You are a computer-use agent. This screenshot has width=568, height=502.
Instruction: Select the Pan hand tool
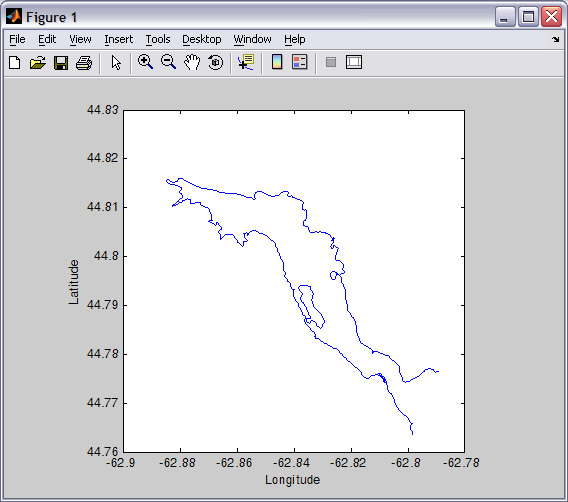point(192,62)
